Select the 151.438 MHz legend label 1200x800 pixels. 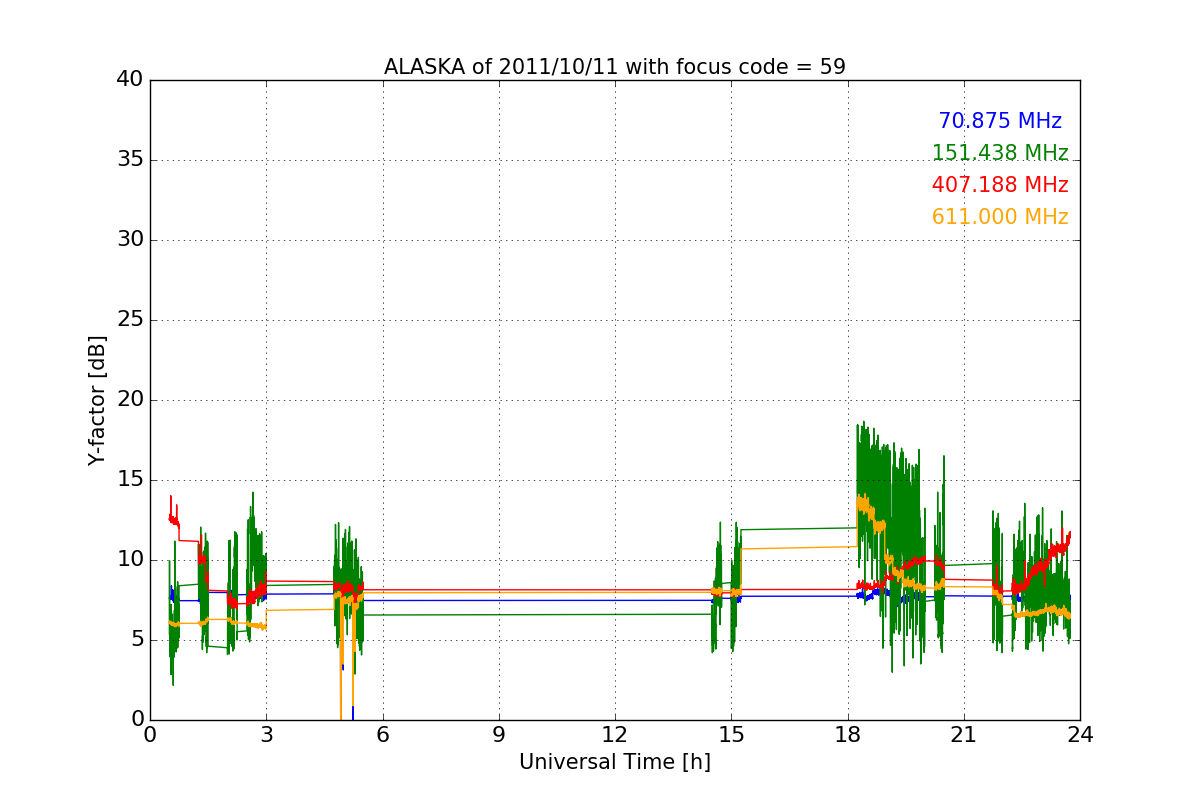coord(1000,153)
